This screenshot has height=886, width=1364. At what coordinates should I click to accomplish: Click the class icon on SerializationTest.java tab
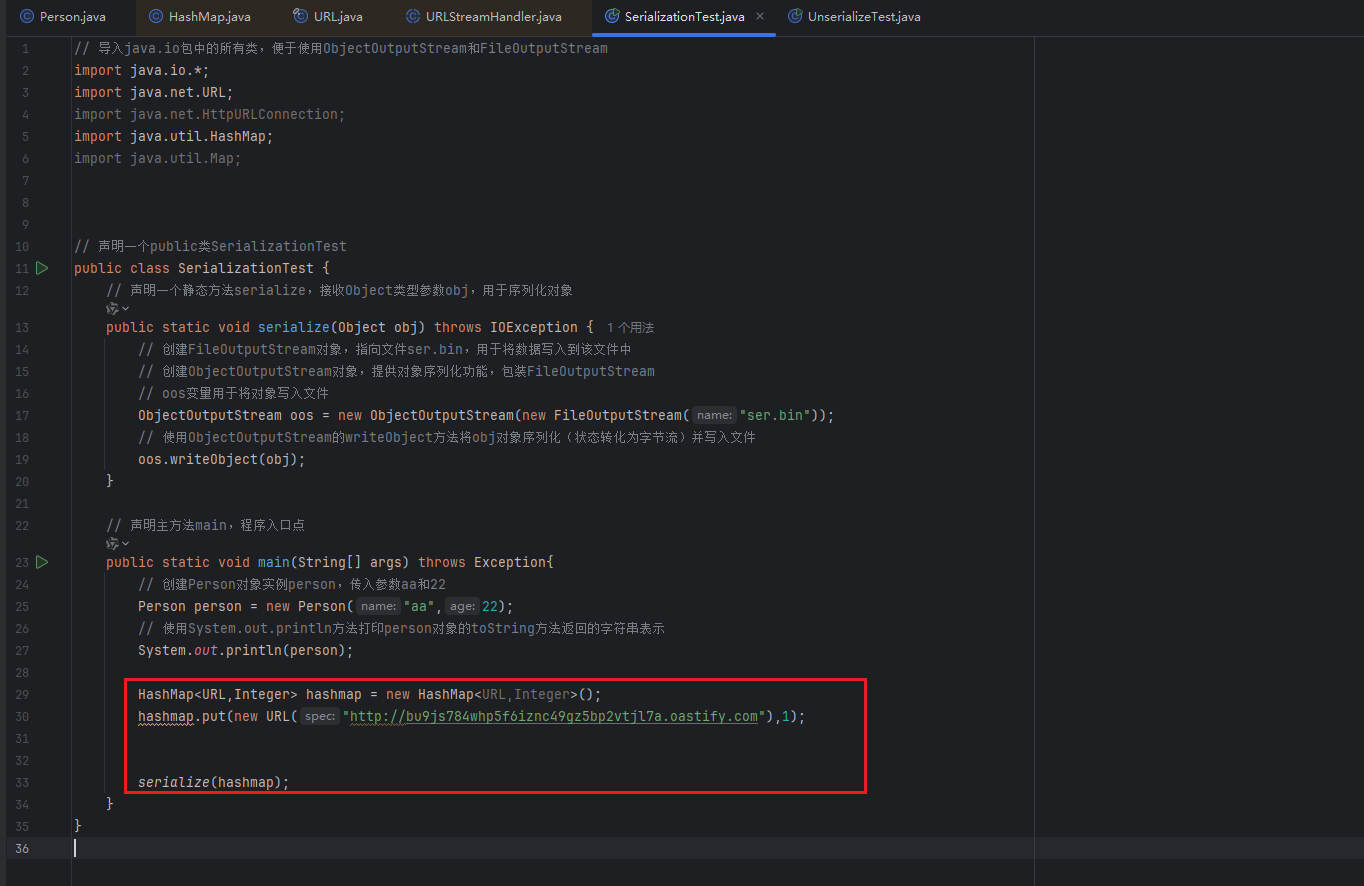611,17
